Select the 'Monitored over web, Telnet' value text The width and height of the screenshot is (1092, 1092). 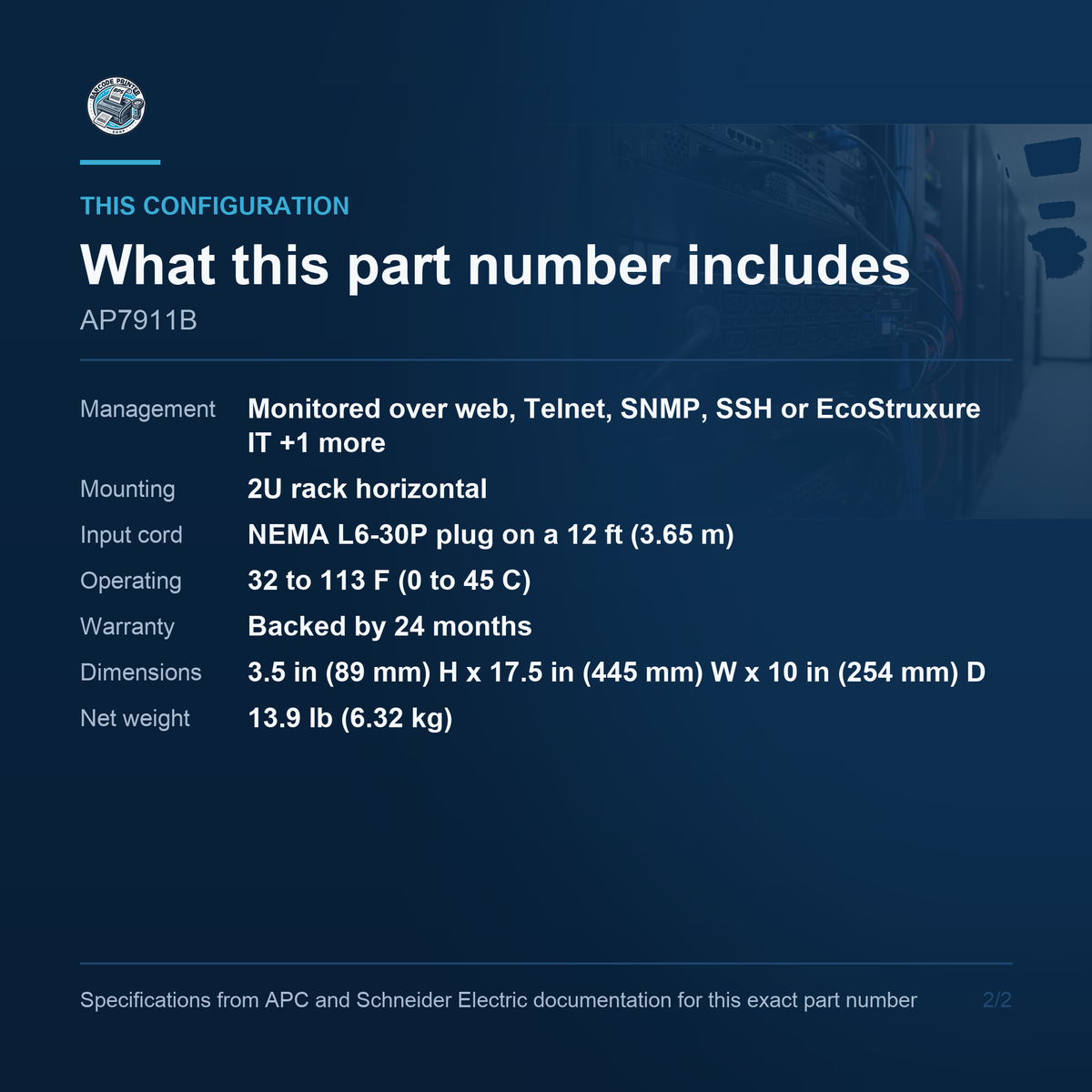point(614,426)
